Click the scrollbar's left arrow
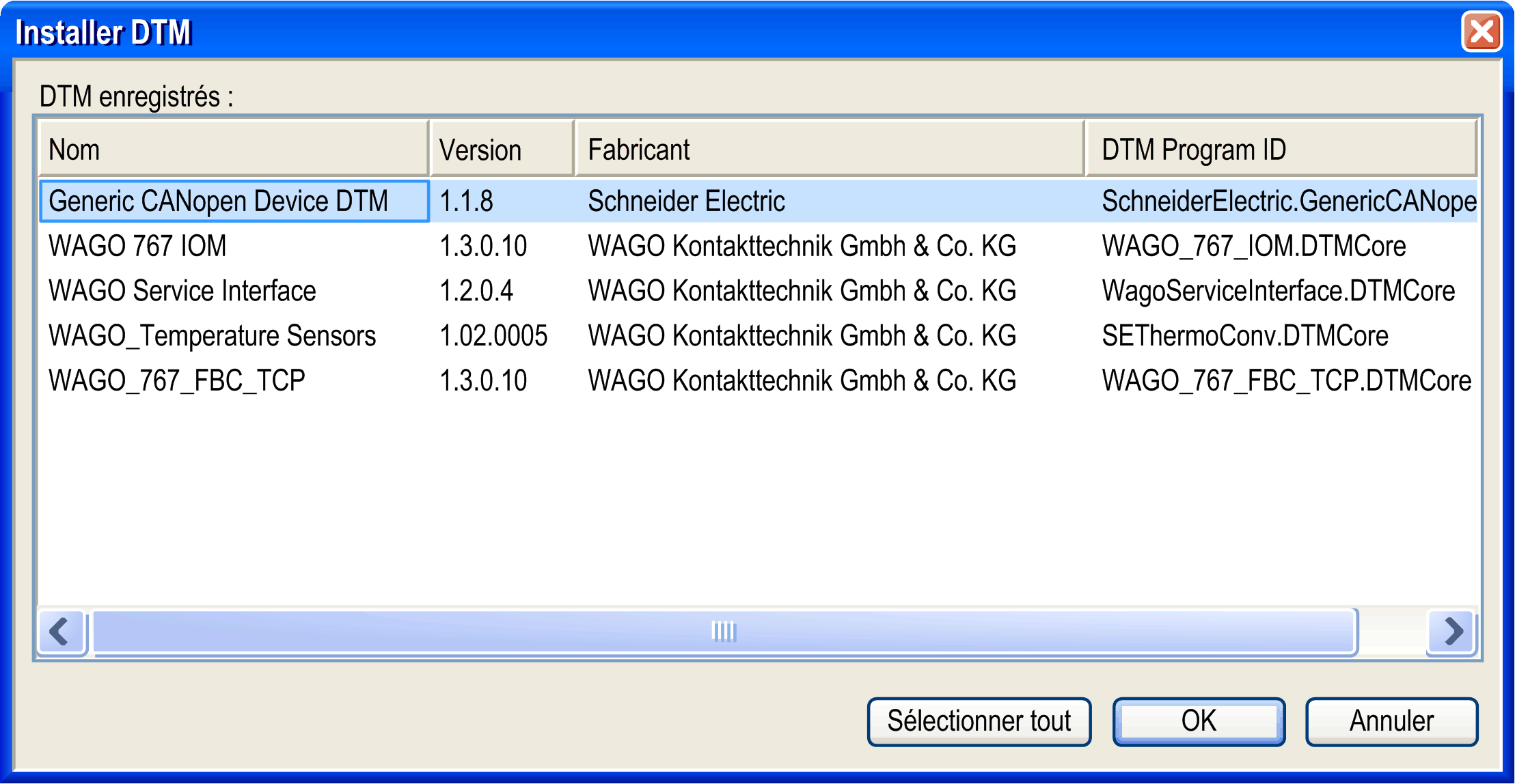Image resolution: width=1515 pixels, height=784 pixels. (x=62, y=631)
